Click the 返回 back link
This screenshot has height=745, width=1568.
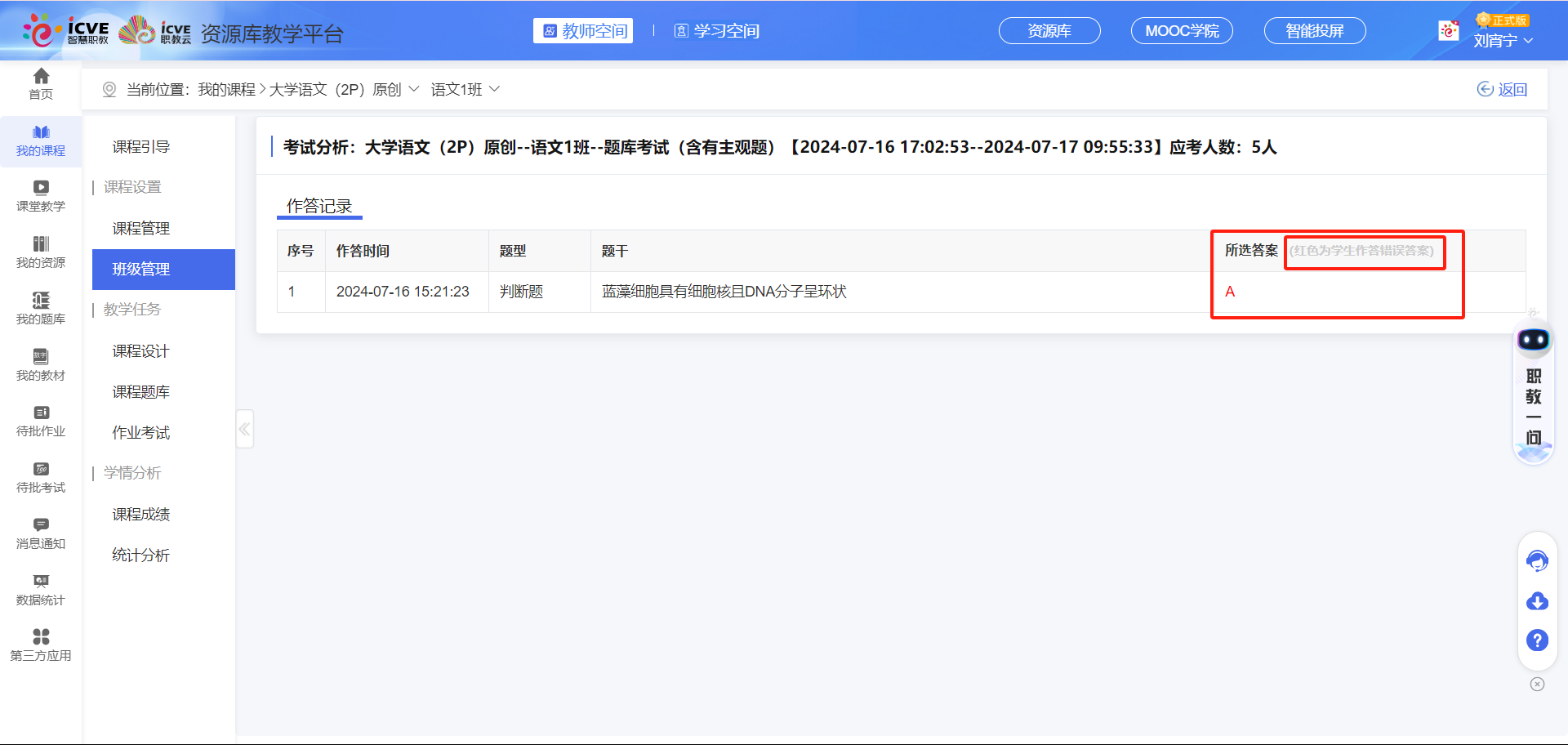[1503, 89]
